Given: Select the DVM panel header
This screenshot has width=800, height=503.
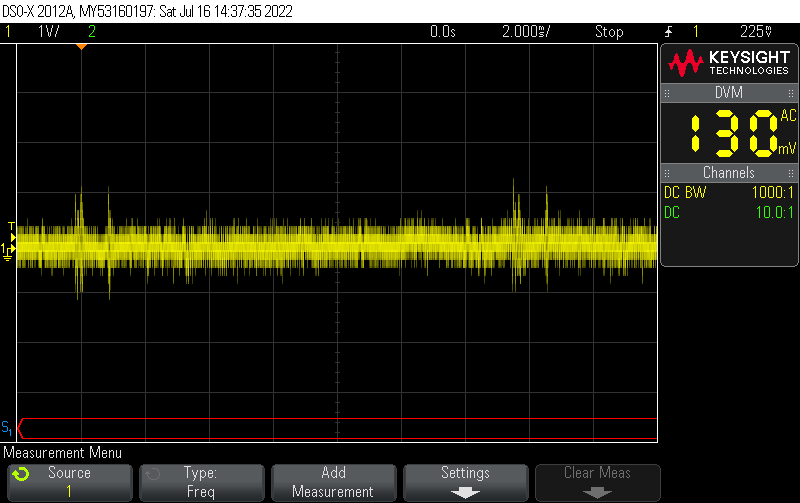Looking at the screenshot, I should 729,93.
